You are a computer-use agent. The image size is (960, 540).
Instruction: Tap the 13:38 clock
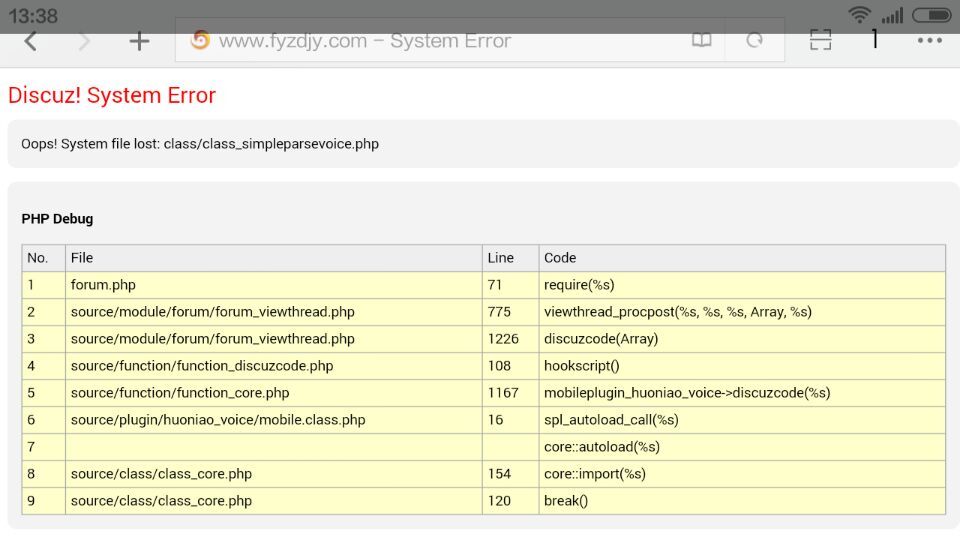[x=33, y=16]
